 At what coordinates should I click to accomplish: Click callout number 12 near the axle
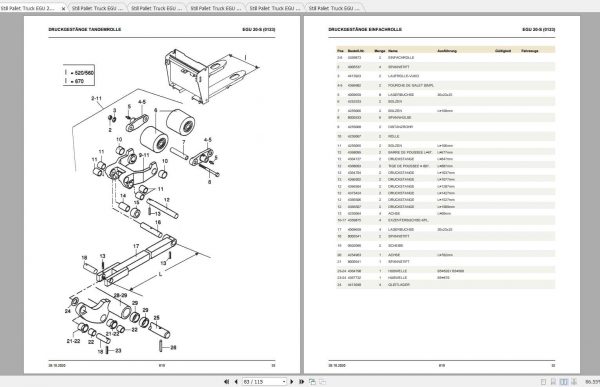tap(166, 200)
